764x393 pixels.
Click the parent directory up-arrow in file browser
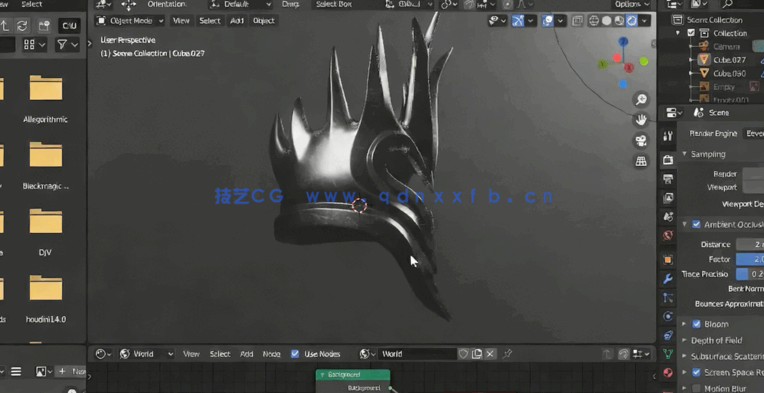click(5, 25)
